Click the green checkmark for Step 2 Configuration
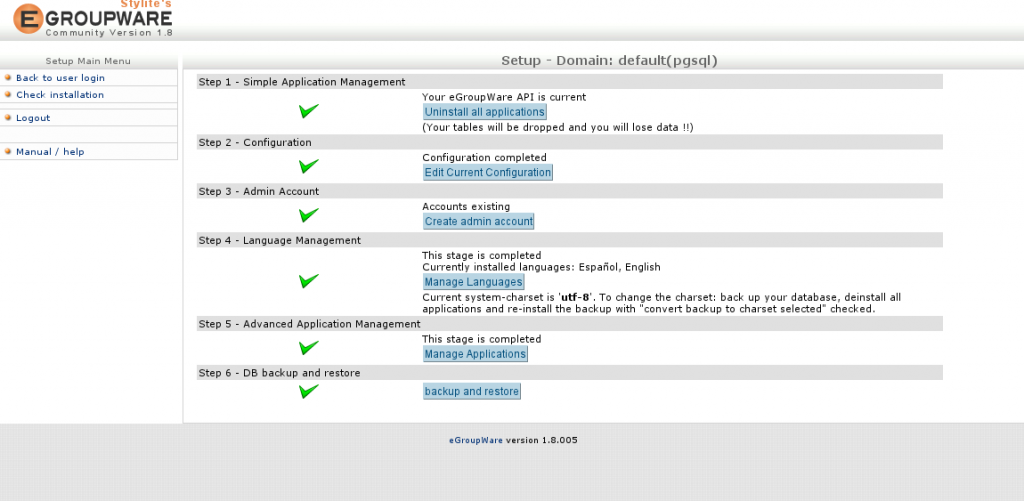1024x501 pixels. (309, 166)
